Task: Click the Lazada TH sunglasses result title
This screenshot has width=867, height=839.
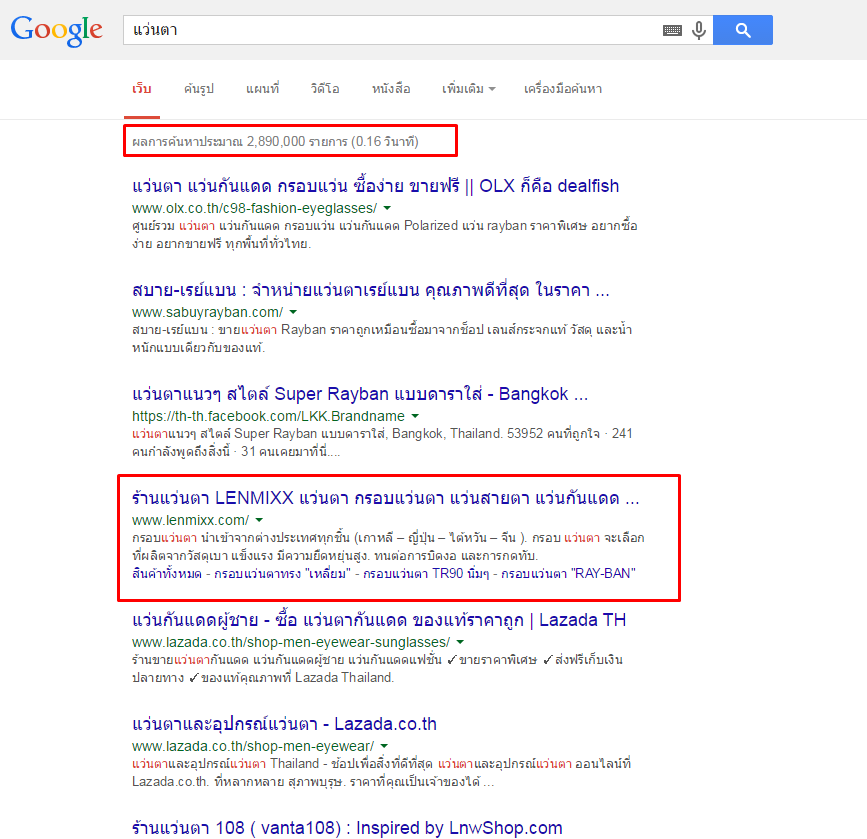Action: [x=379, y=620]
